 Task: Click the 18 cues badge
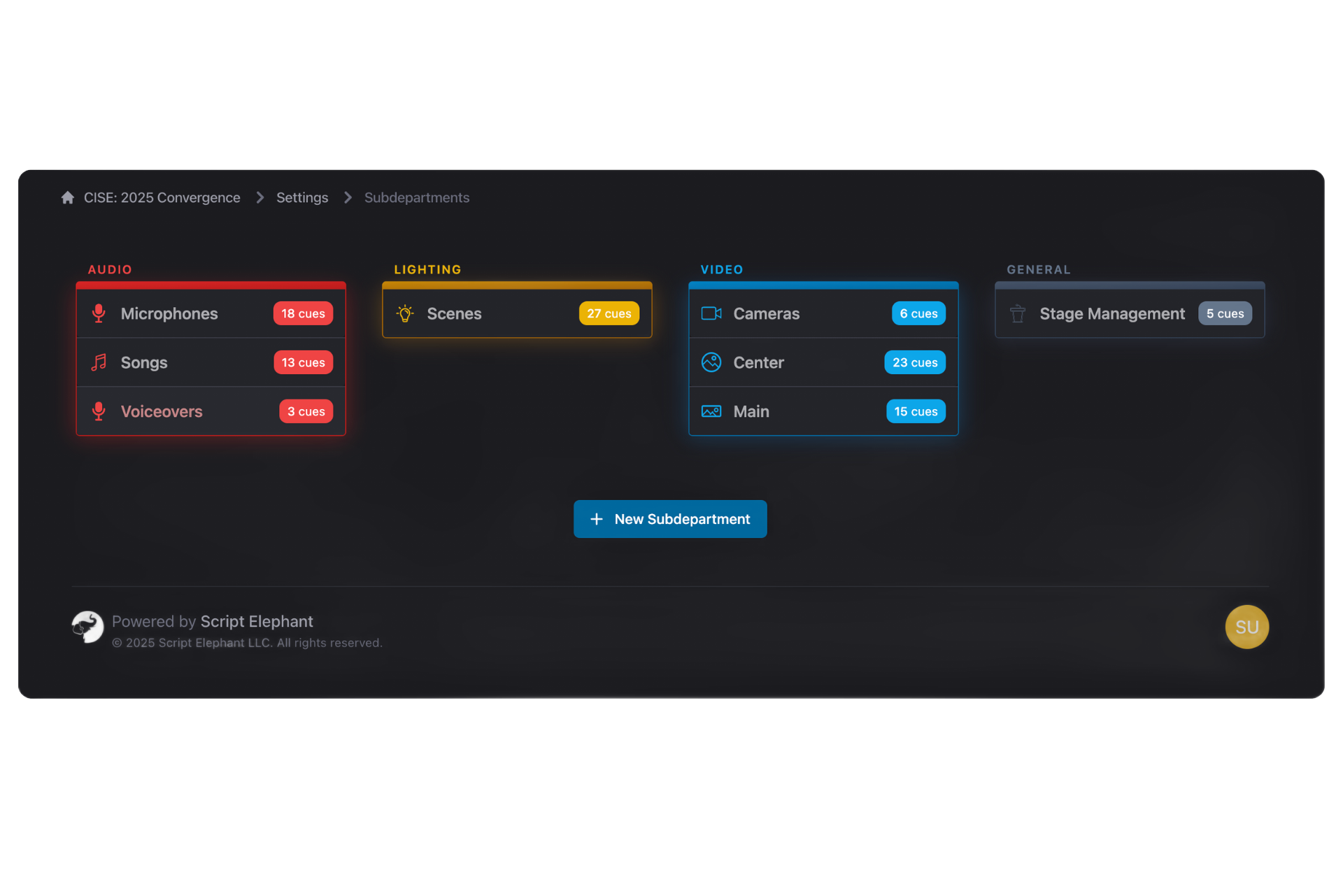(x=303, y=313)
